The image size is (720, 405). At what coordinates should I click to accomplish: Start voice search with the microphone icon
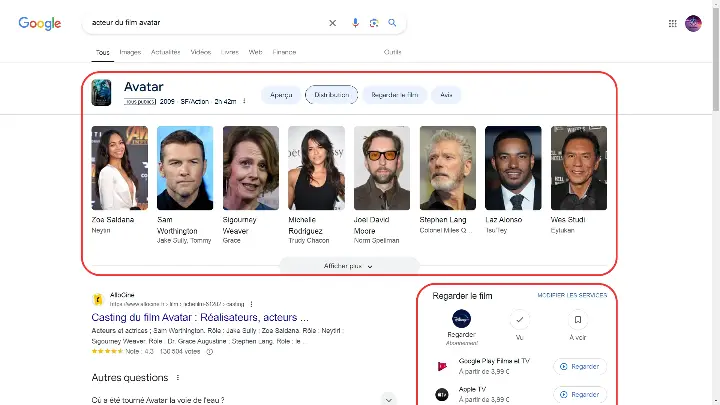(x=355, y=23)
